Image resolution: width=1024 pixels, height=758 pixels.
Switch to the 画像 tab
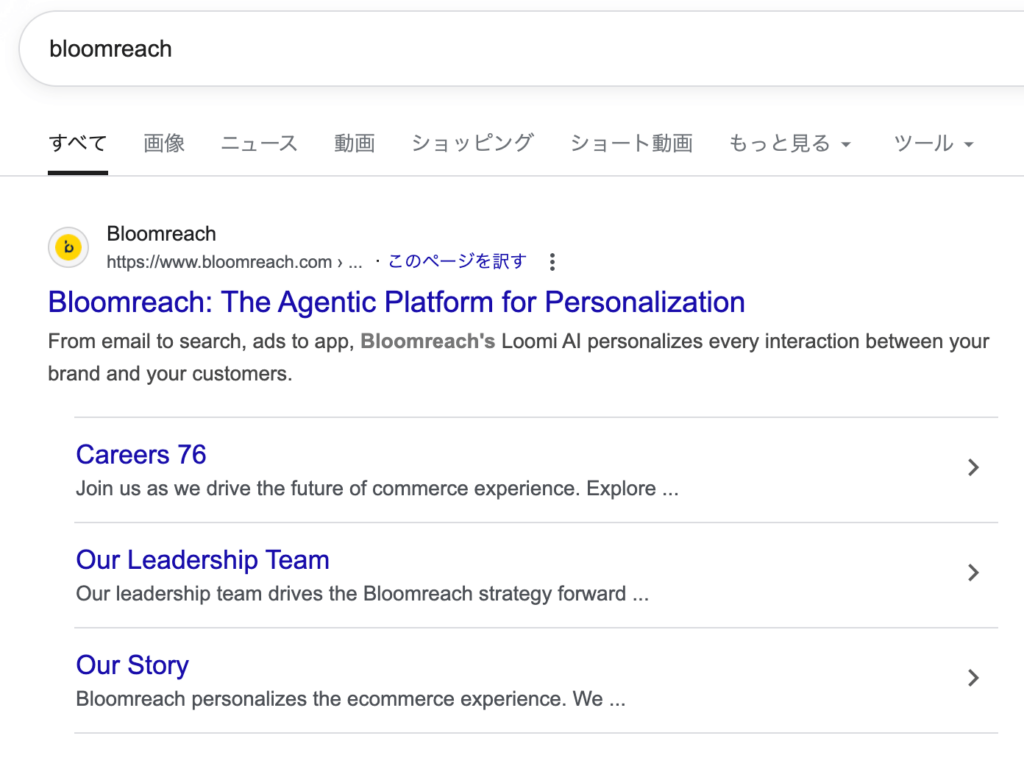click(164, 144)
